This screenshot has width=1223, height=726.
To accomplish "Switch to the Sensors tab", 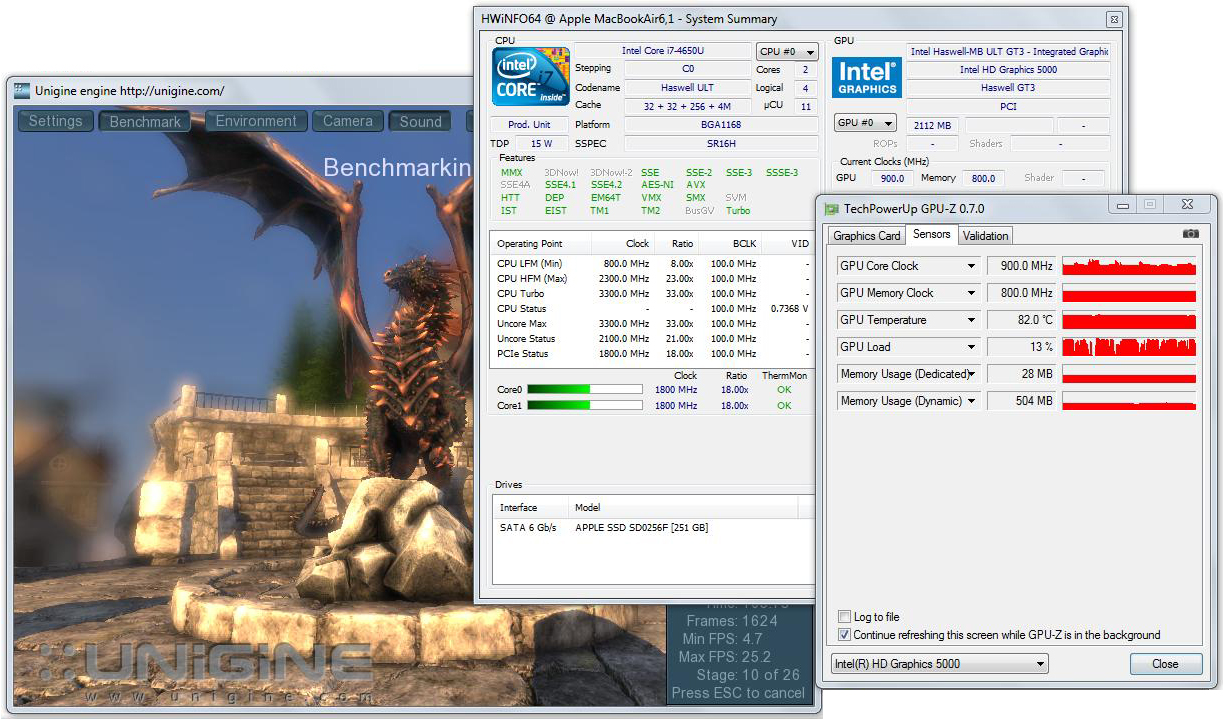I will 932,235.
